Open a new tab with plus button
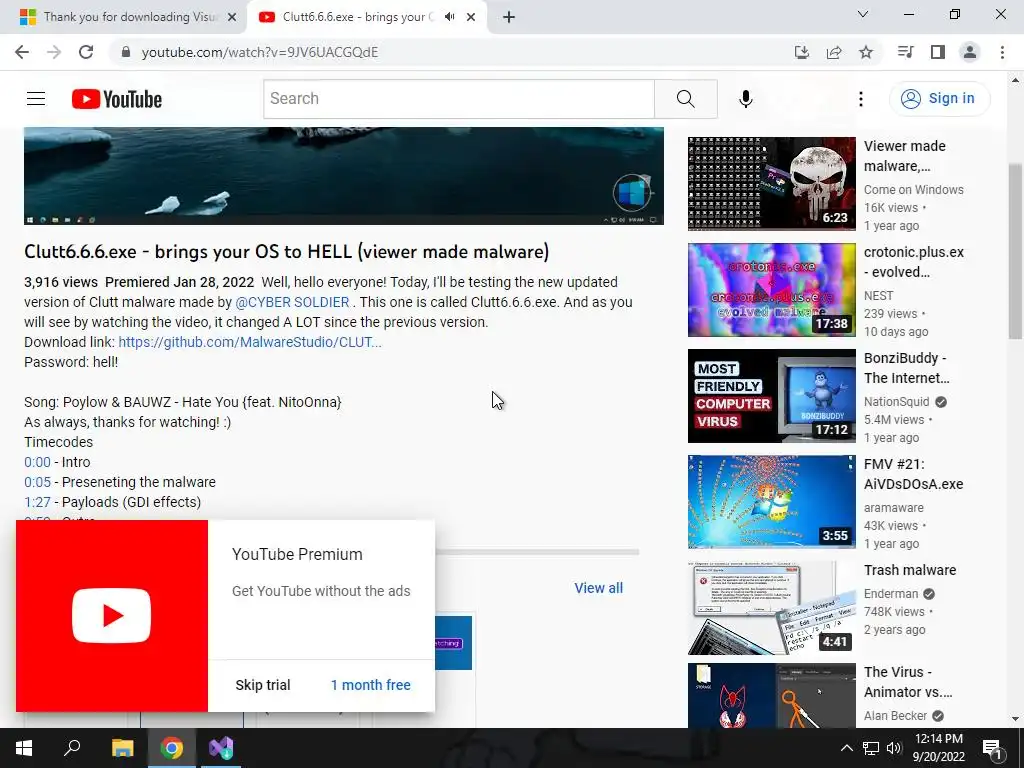Screen dimensions: 1024x768 [x=509, y=17]
